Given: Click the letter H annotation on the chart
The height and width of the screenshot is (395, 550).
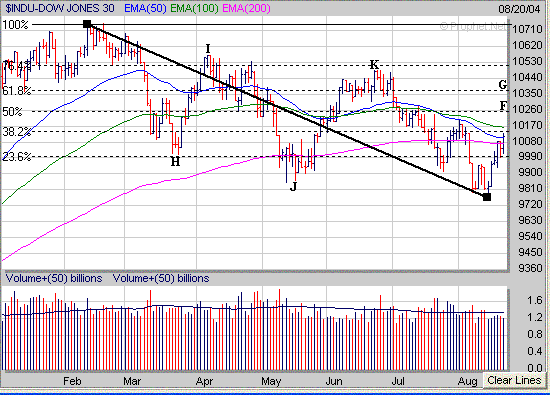Looking at the screenshot, I should pos(175,161).
